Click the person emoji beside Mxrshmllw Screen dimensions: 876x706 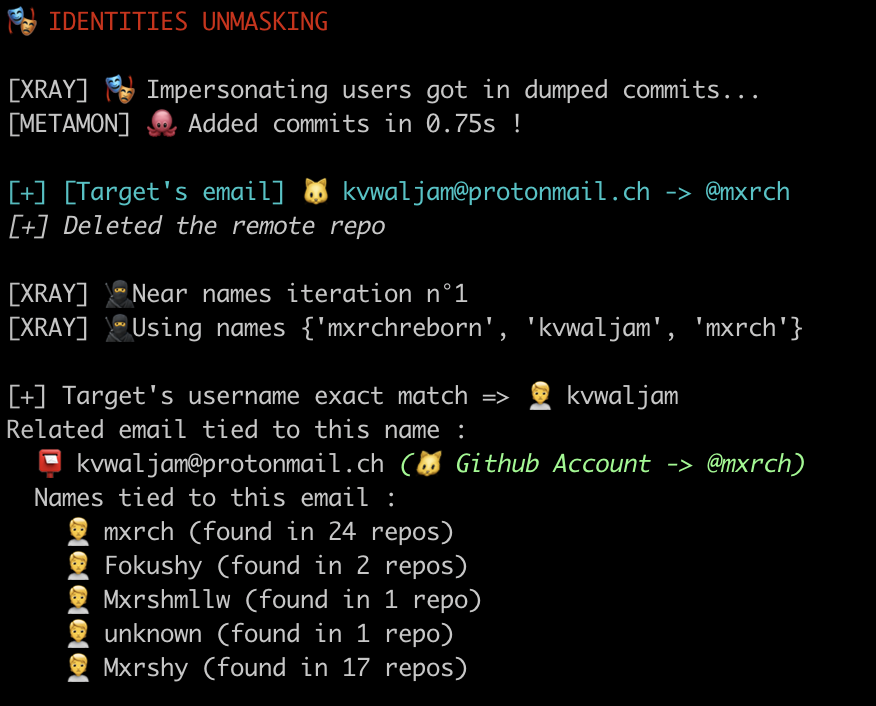point(78,600)
